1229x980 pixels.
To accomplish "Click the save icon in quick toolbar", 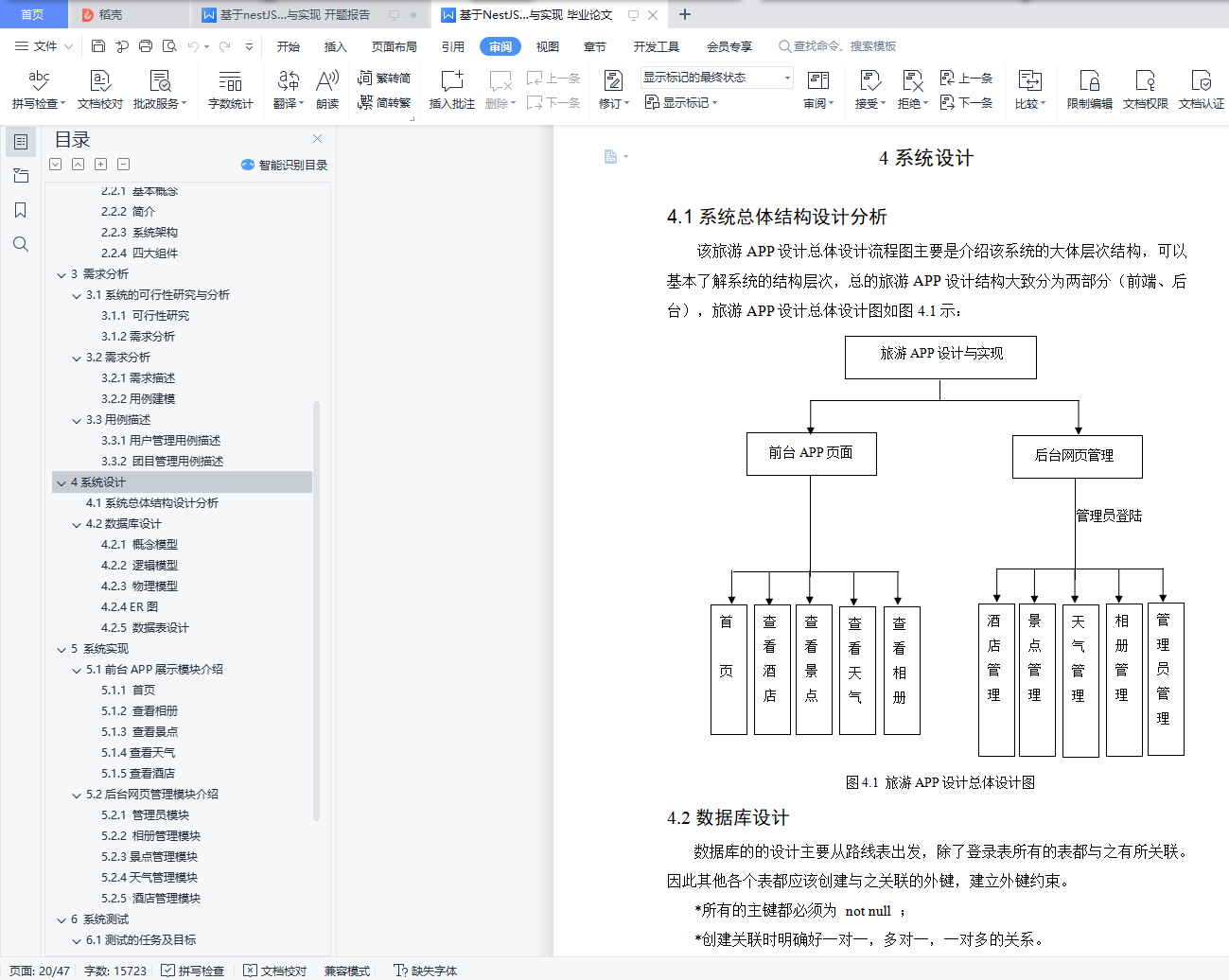I will coord(98,45).
